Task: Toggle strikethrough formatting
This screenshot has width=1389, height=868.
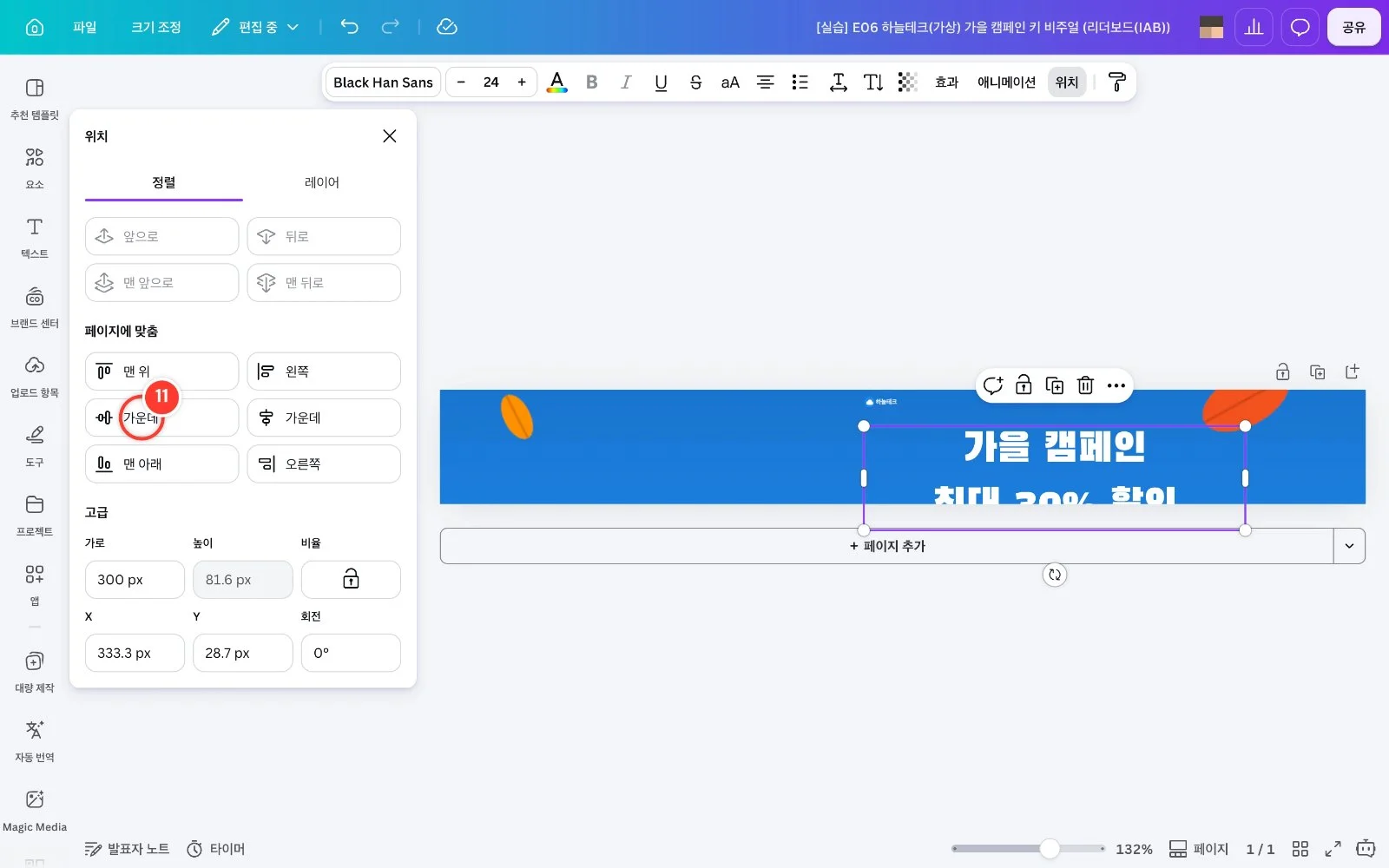Action: pos(695,82)
